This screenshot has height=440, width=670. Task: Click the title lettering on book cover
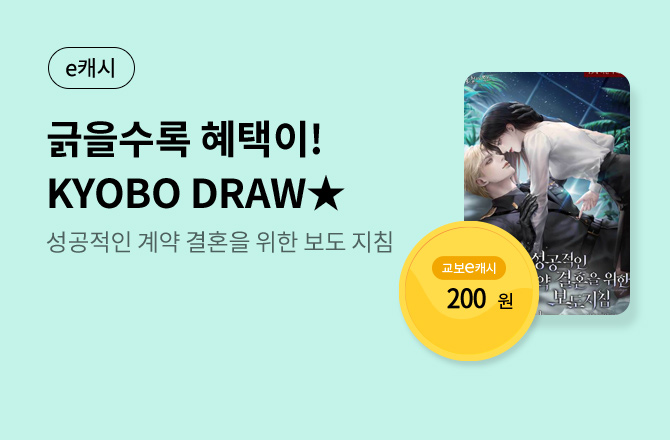[x=581, y=280]
